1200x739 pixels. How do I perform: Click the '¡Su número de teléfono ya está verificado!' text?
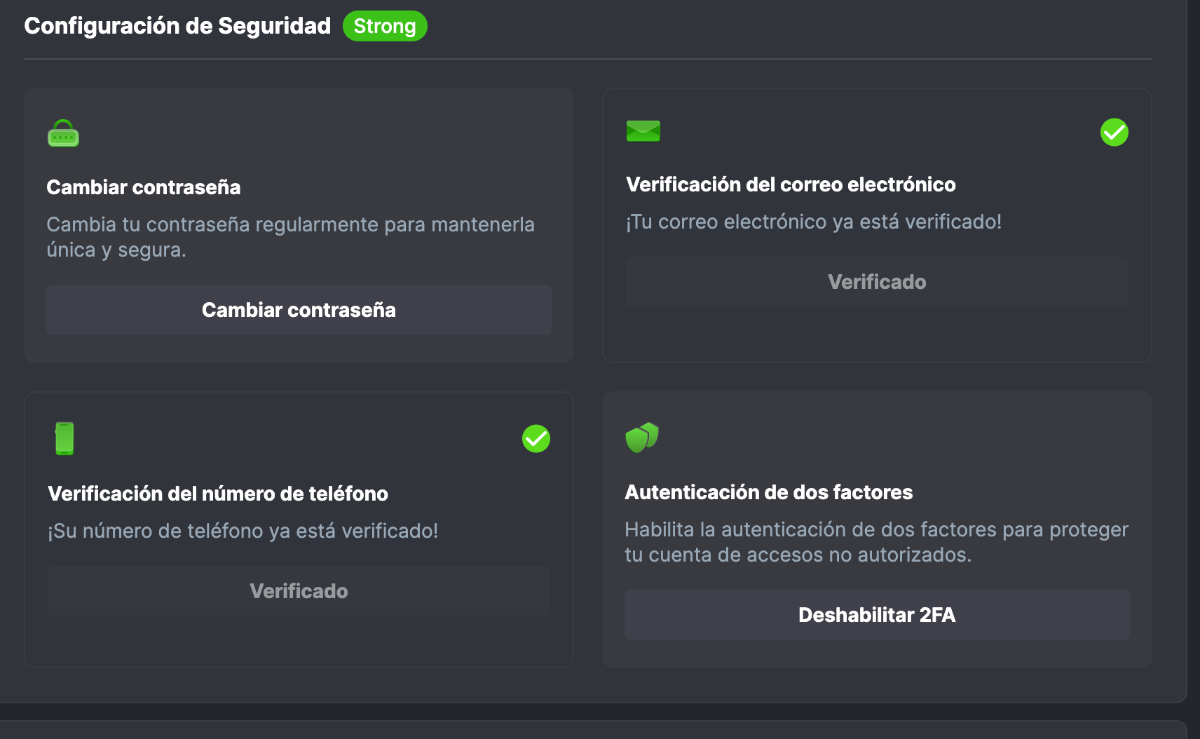pyautogui.click(x=243, y=530)
